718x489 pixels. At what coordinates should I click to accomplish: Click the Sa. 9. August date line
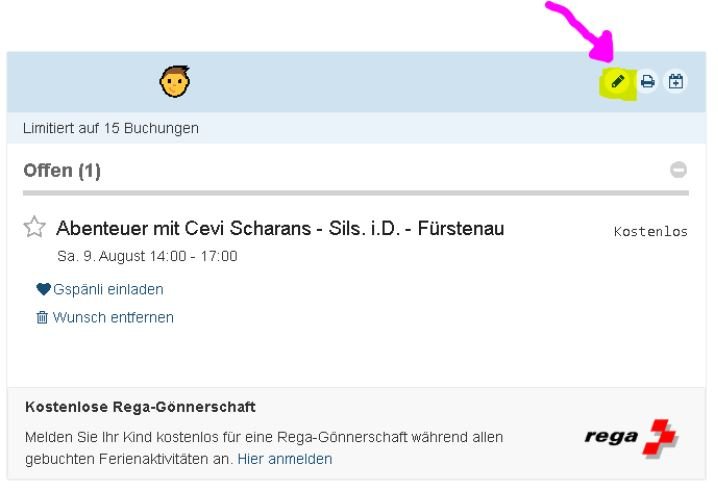[147, 256]
